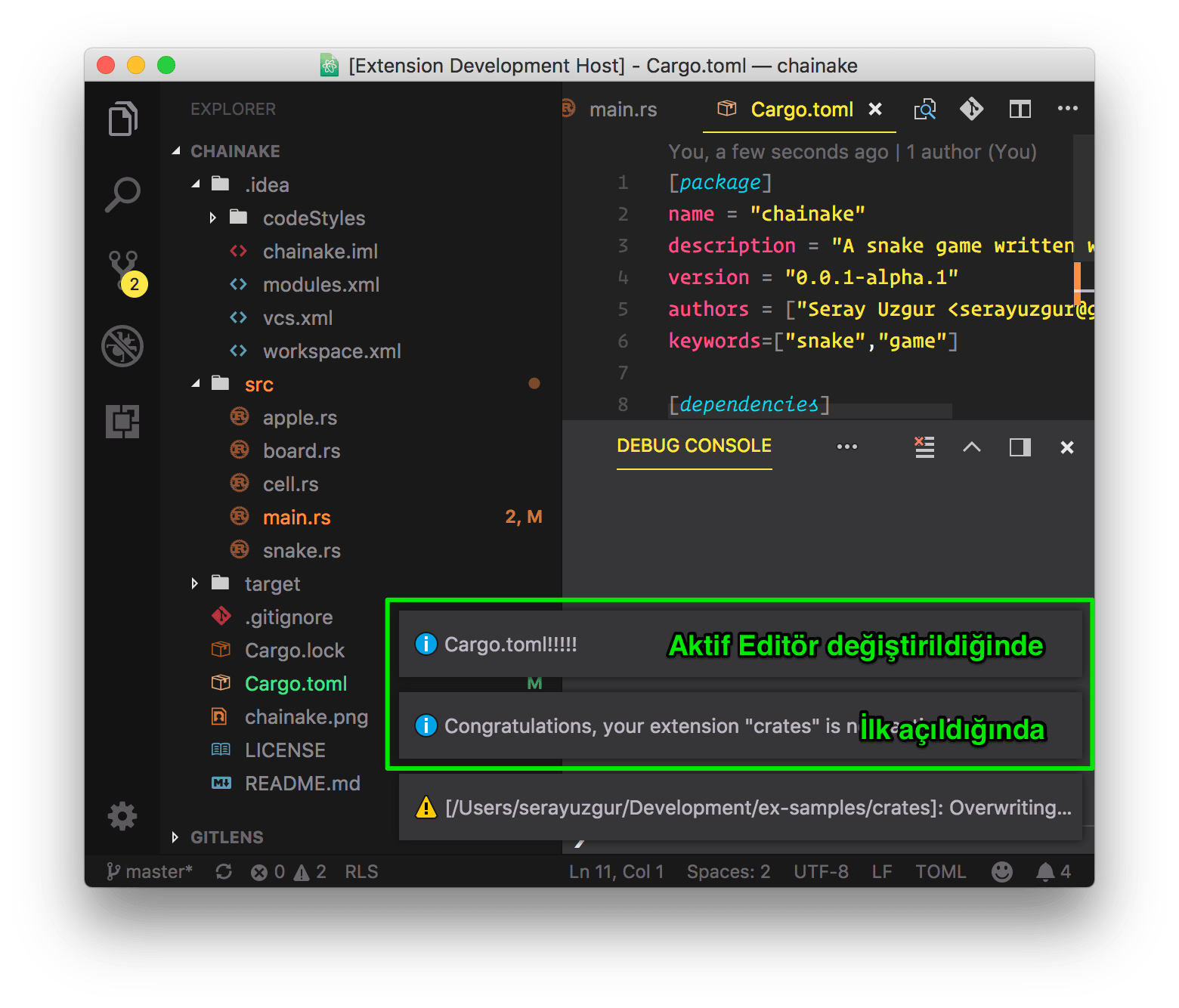Image resolution: width=1179 pixels, height=1008 pixels.
Task: Open the Manage gear menu
Action: (122, 816)
